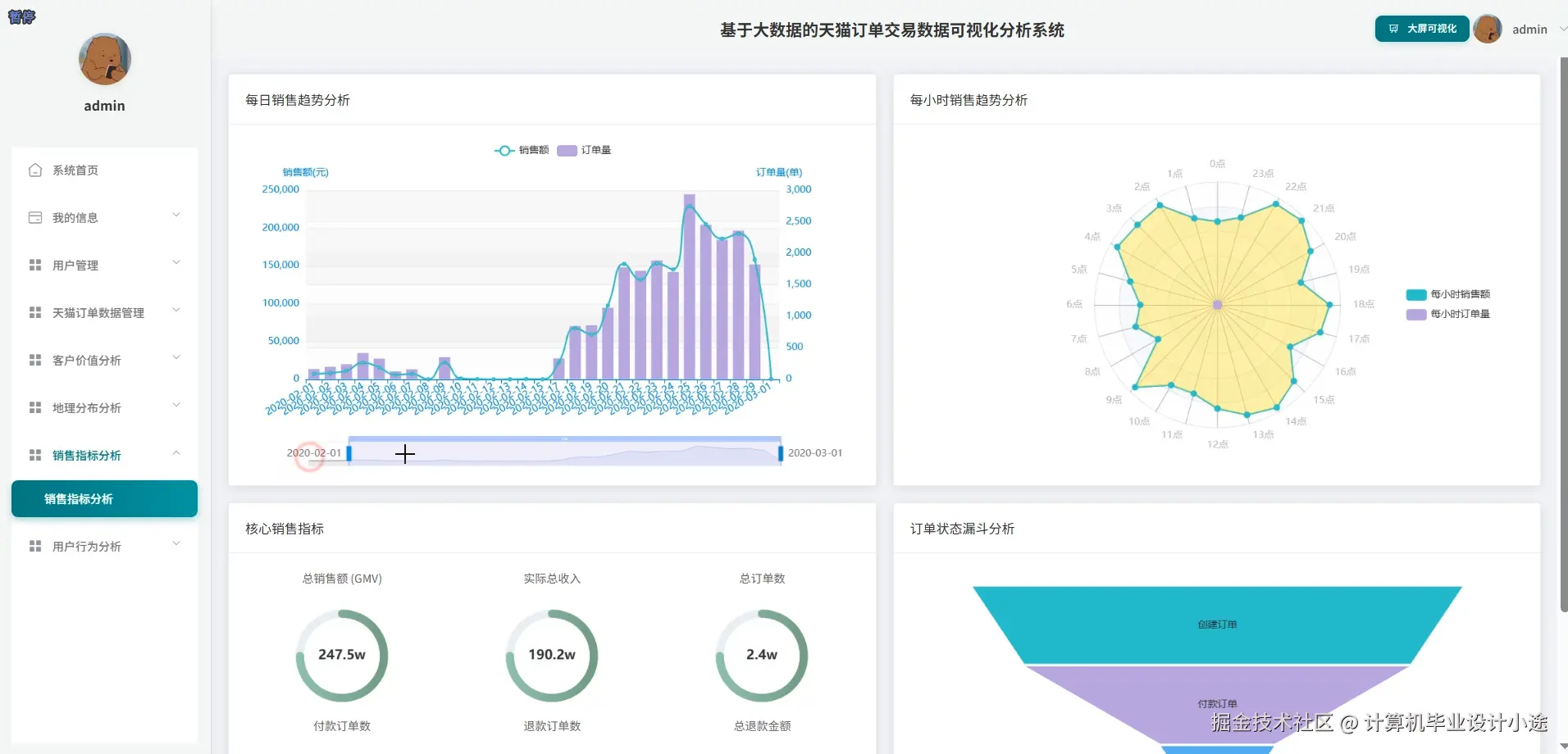Toggle the 每小时订单量 radar legend item

[x=1448, y=314]
